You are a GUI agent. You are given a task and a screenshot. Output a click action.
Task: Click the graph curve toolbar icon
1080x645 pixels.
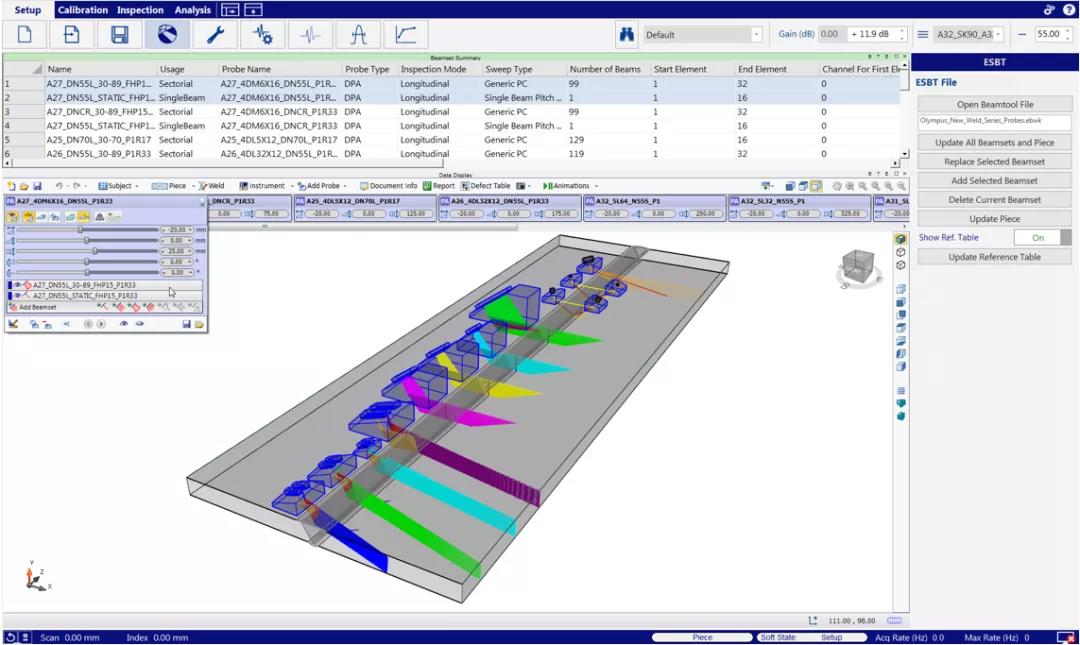tap(406, 34)
